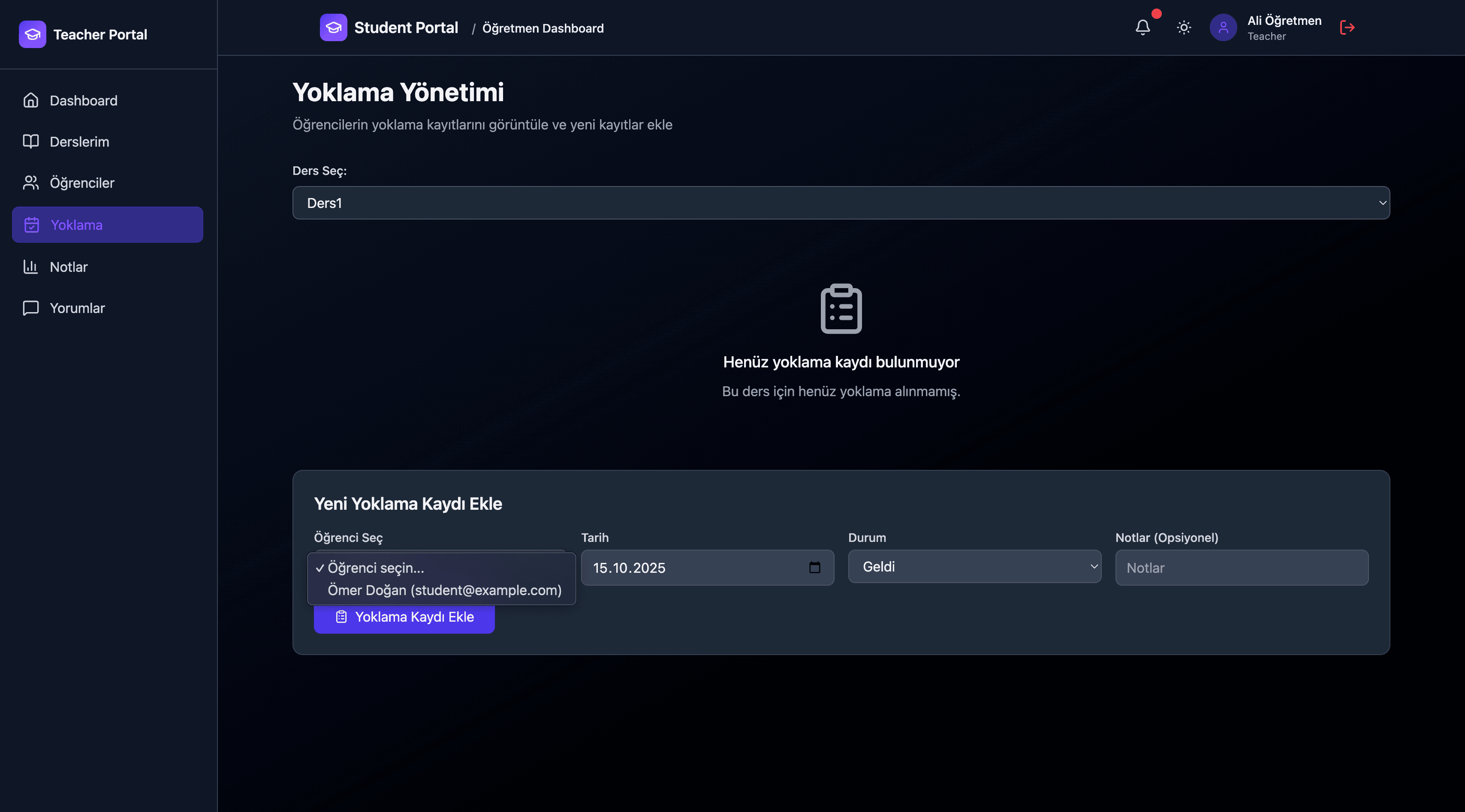1465x812 pixels.
Task: Click the Student Portal graduation cap logo
Action: (333, 27)
